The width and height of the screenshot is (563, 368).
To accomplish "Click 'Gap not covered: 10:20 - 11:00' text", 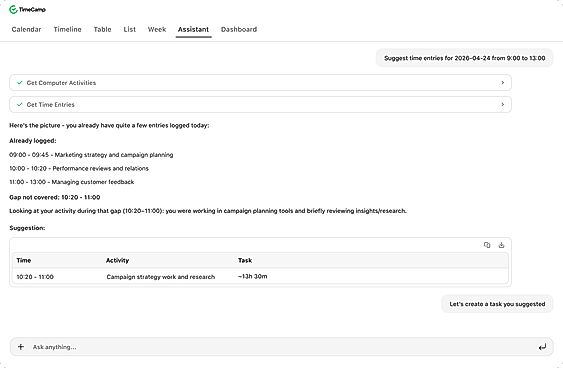I will pos(55,197).
